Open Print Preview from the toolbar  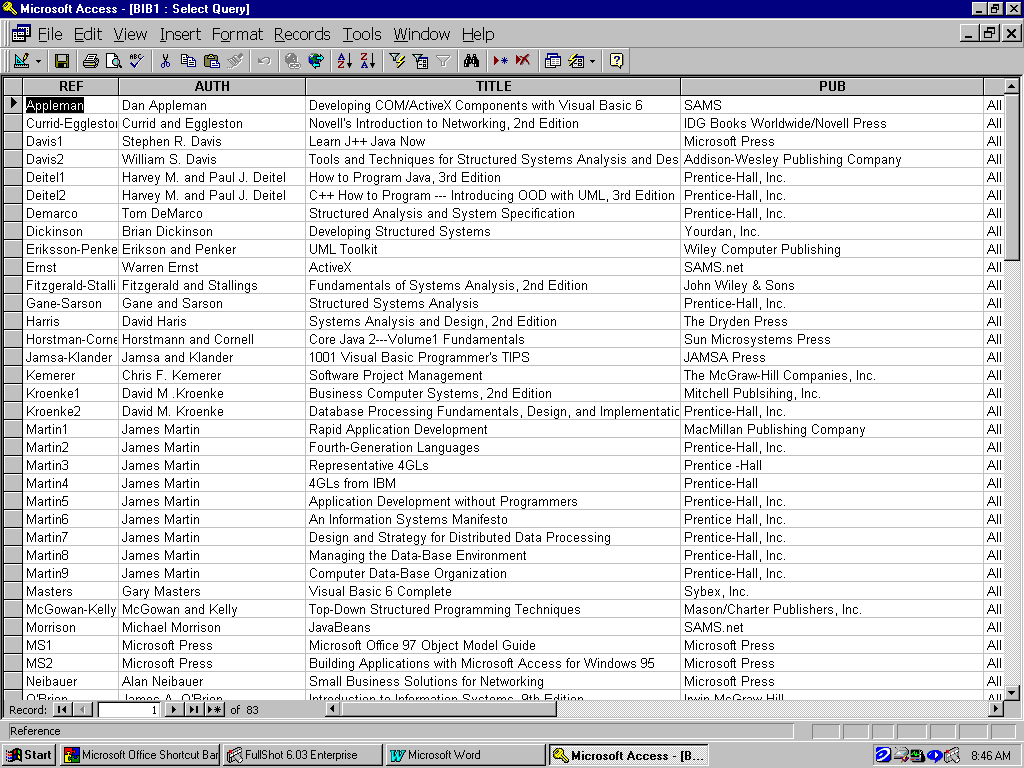[x=114, y=61]
